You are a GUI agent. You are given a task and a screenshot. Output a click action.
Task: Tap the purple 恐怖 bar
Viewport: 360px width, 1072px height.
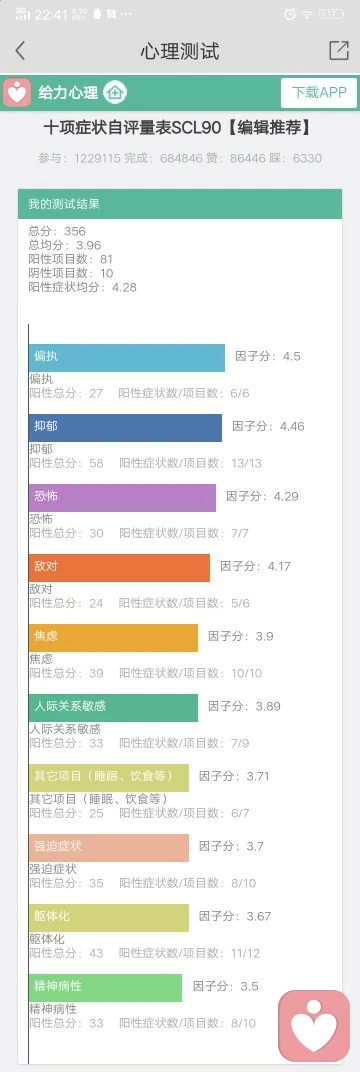(x=122, y=498)
